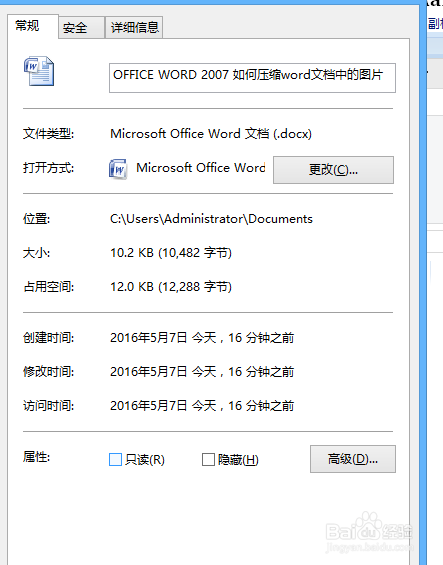Open the 安全 tab

pos(81,27)
